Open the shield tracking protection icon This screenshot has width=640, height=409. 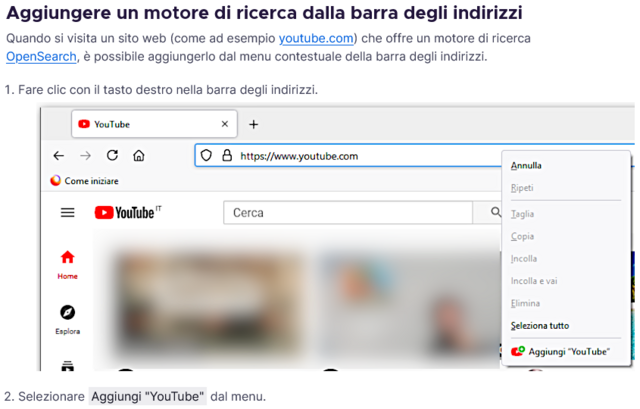click(x=206, y=156)
